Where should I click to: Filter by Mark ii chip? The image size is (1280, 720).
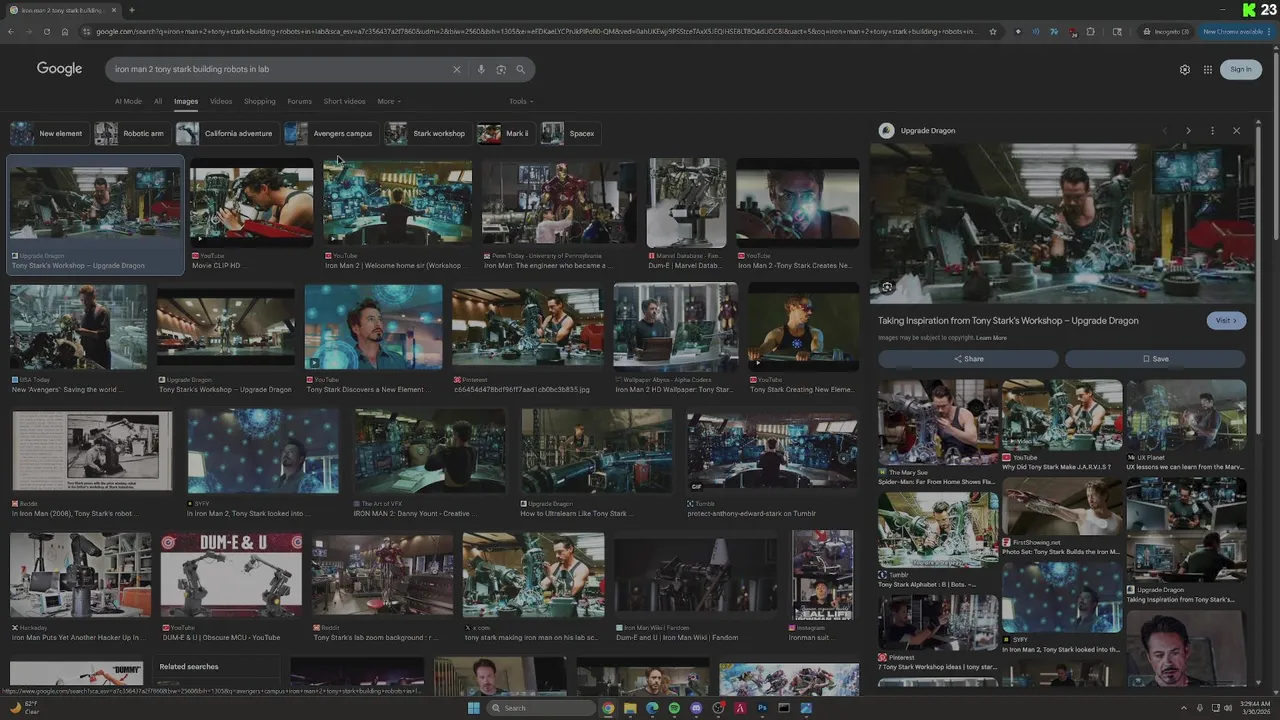pos(505,133)
